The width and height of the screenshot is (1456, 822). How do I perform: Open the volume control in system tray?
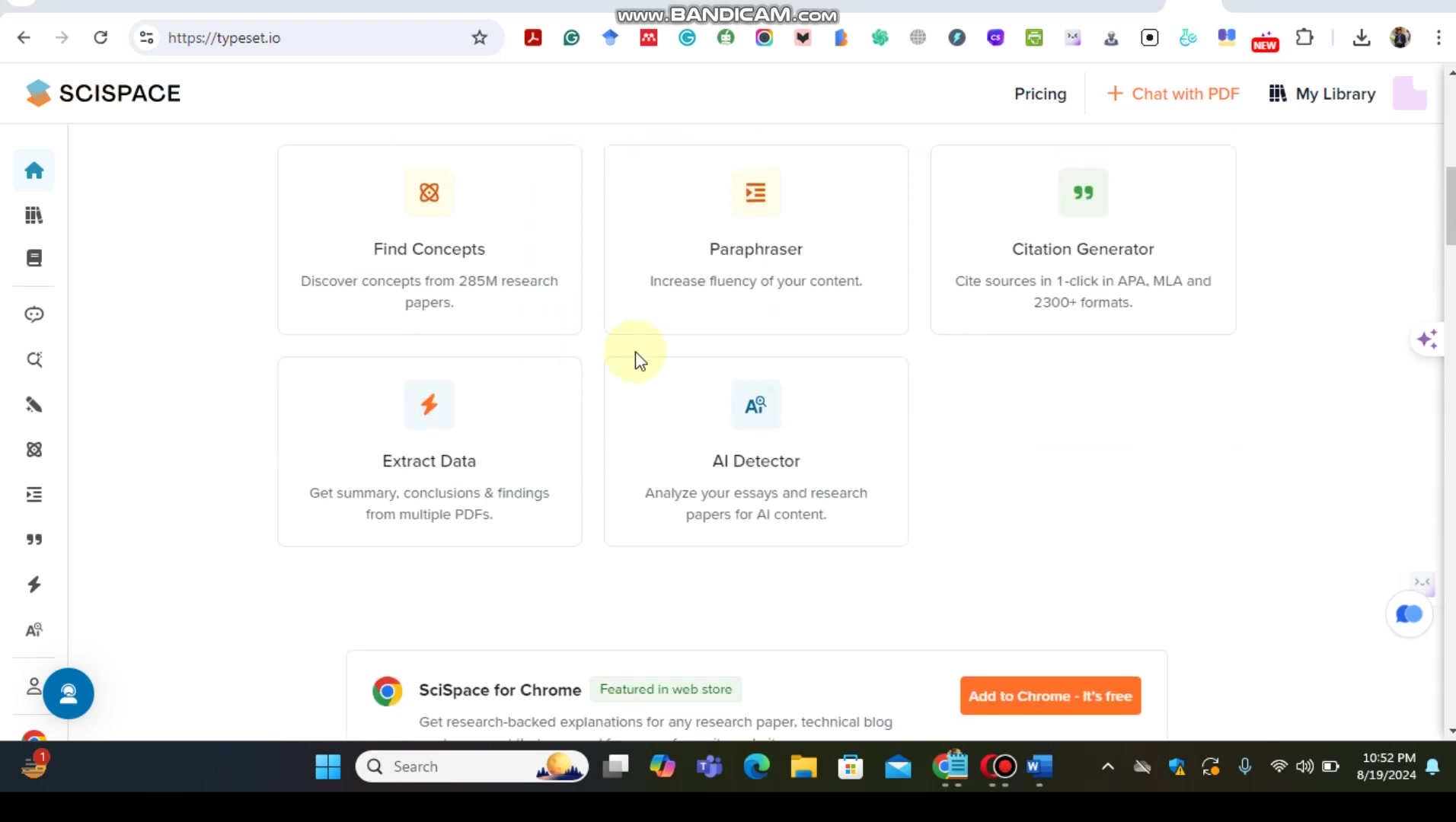tap(1304, 766)
